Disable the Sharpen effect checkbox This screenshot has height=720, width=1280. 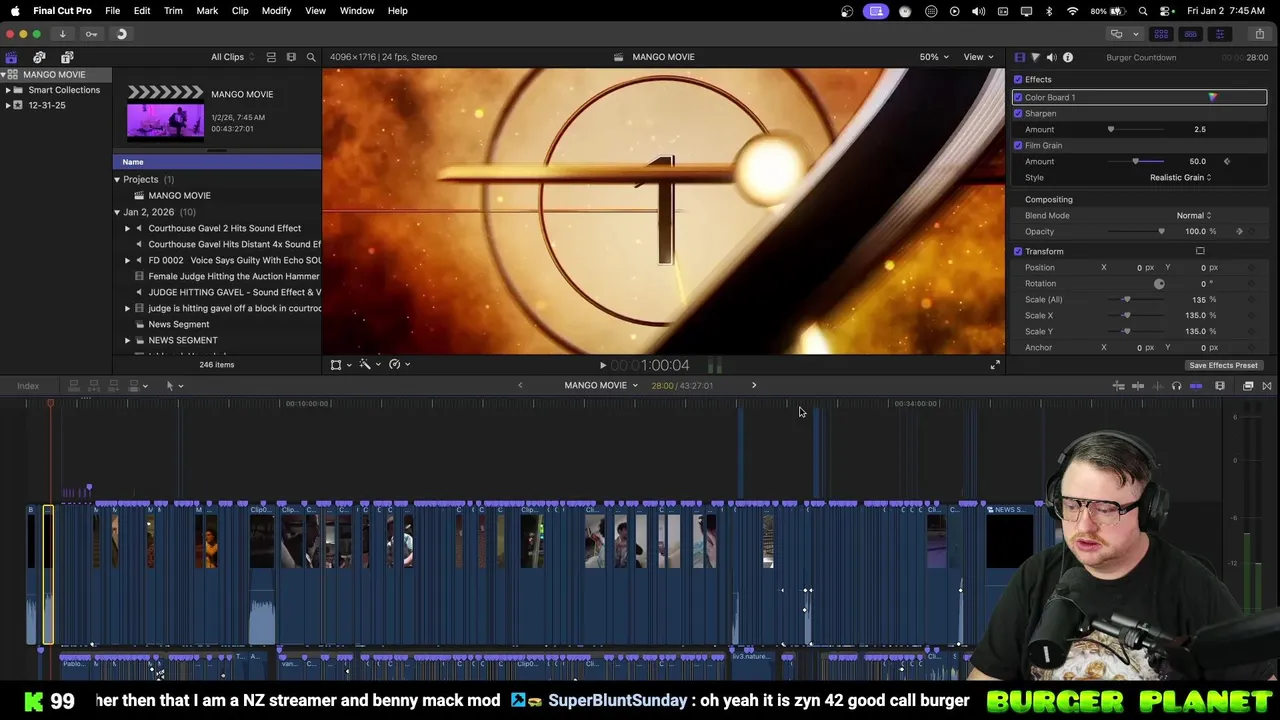coord(1018,113)
